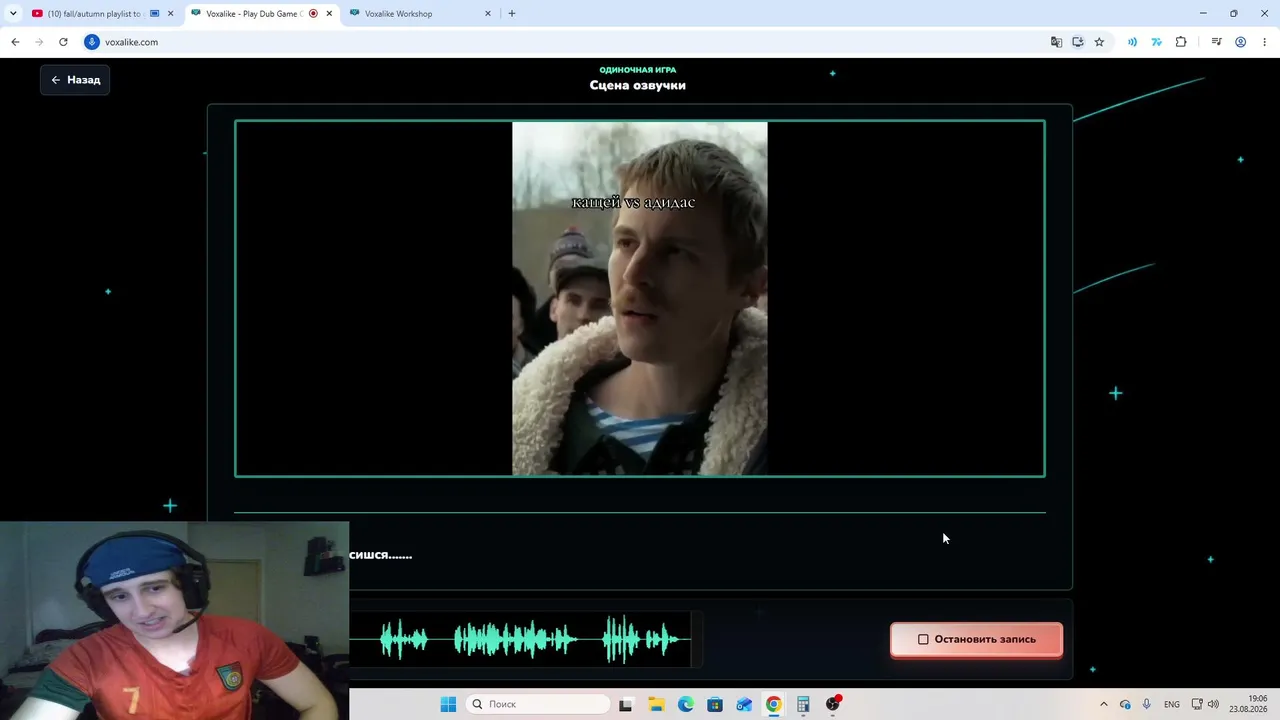Viewport: 1280px width, 720px height.
Task: Go back with the Назад button
Action: pyautogui.click(x=75, y=80)
